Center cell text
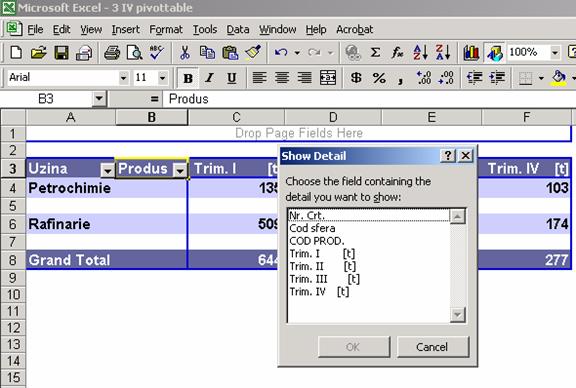Screen dimensions: 576x388 [x=282, y=78]
